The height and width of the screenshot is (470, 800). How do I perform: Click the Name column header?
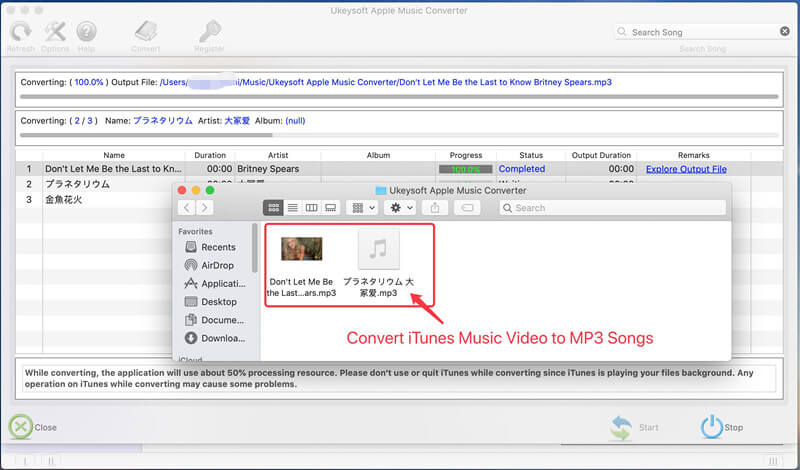click(x=114, y=155)
